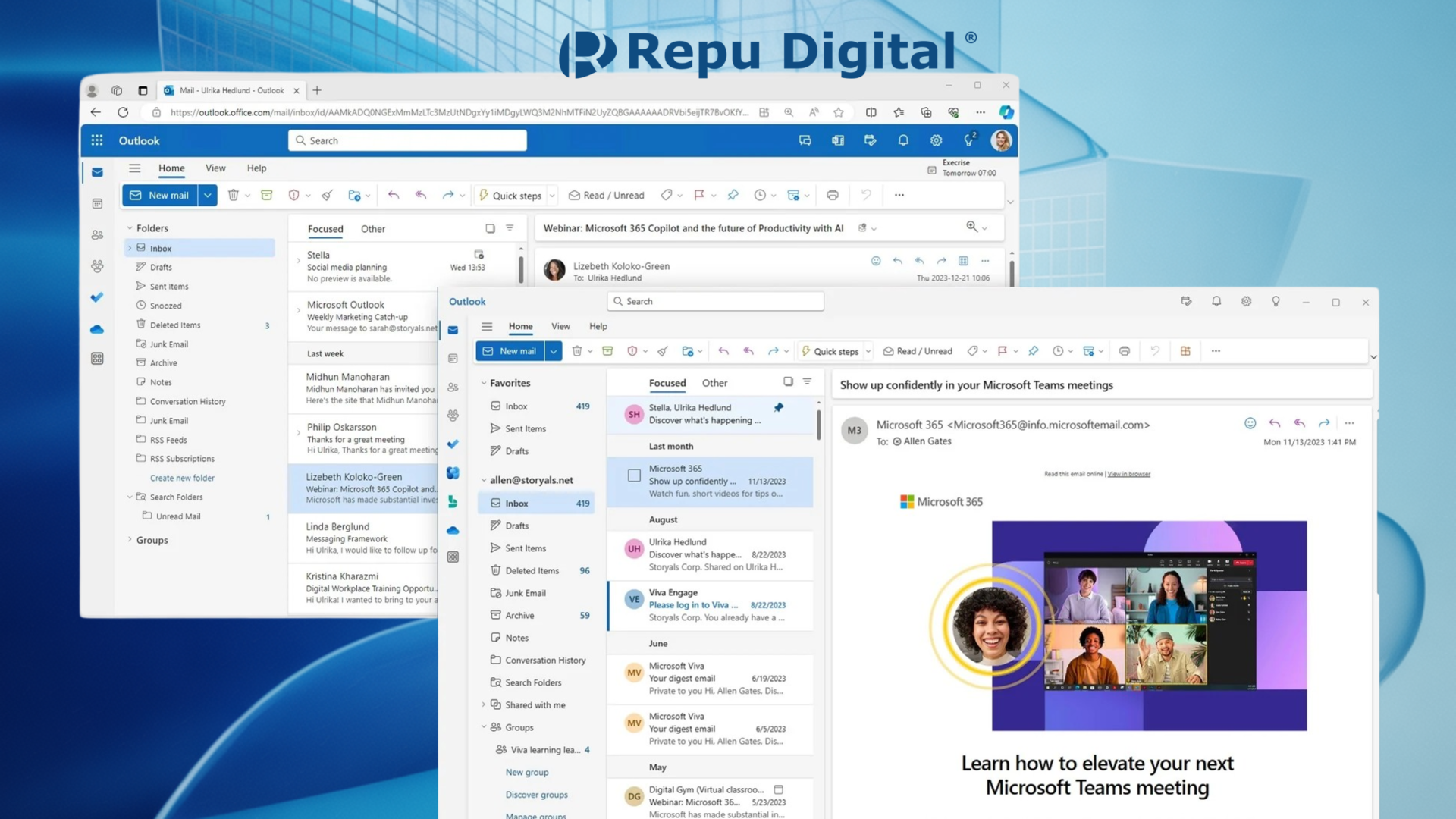
Task: Click Archive icon in web Outlook toolbar
Action: click(x=267, y=195)
